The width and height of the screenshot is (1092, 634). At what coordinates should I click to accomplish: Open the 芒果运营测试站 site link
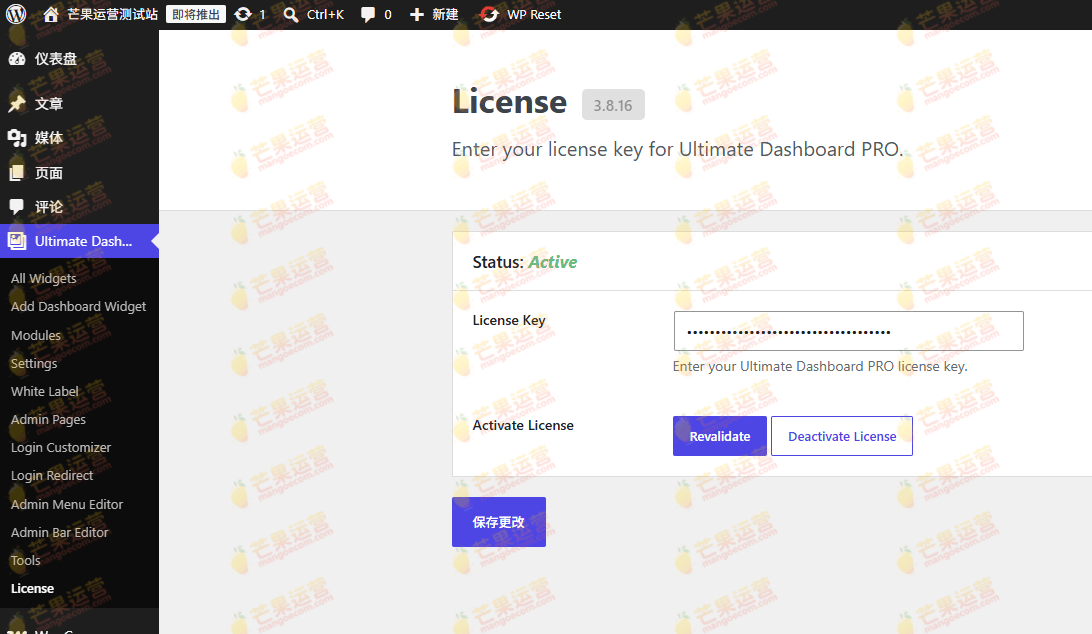112,15
